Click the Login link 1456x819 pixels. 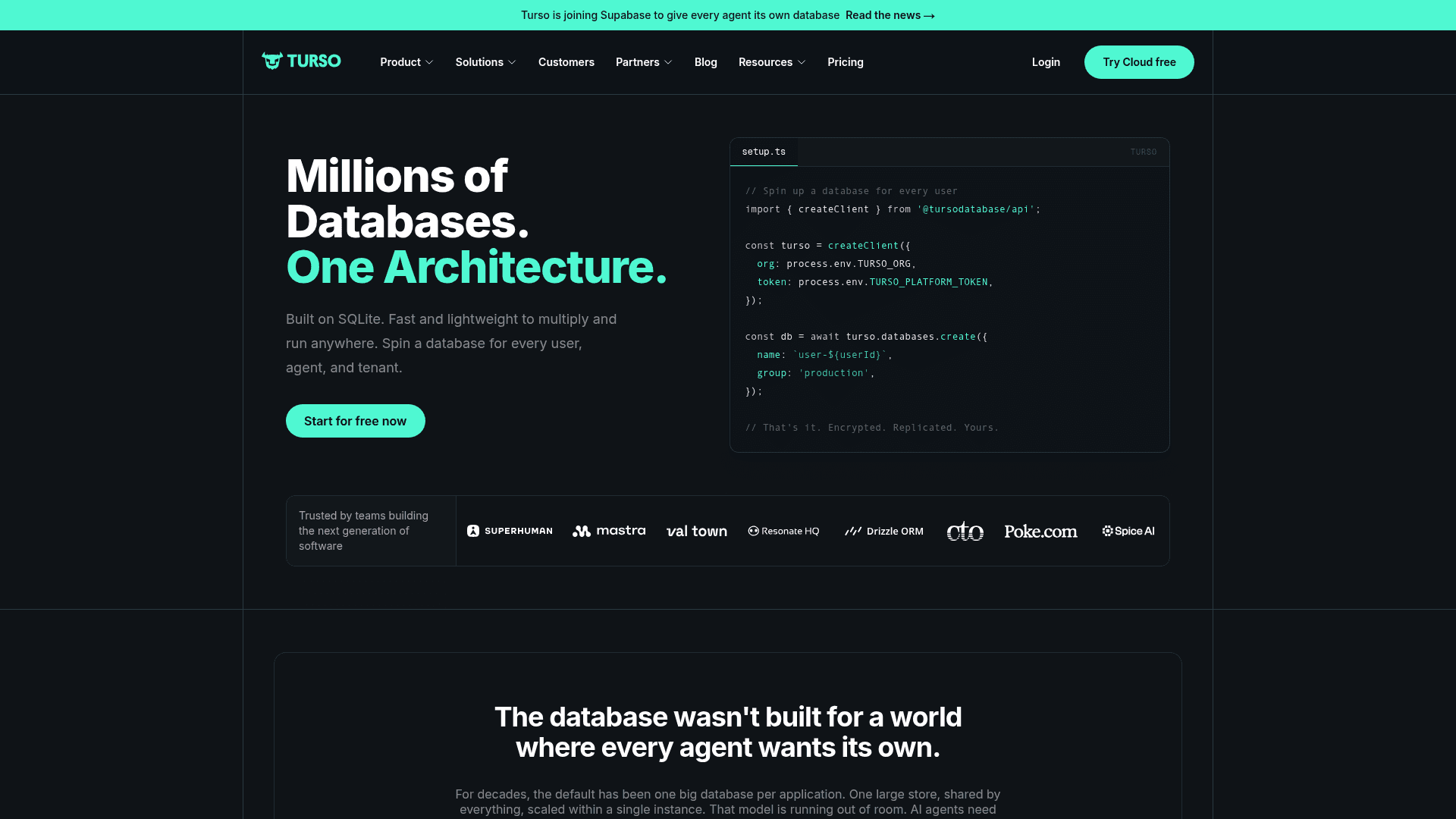tap(1046, 62)
